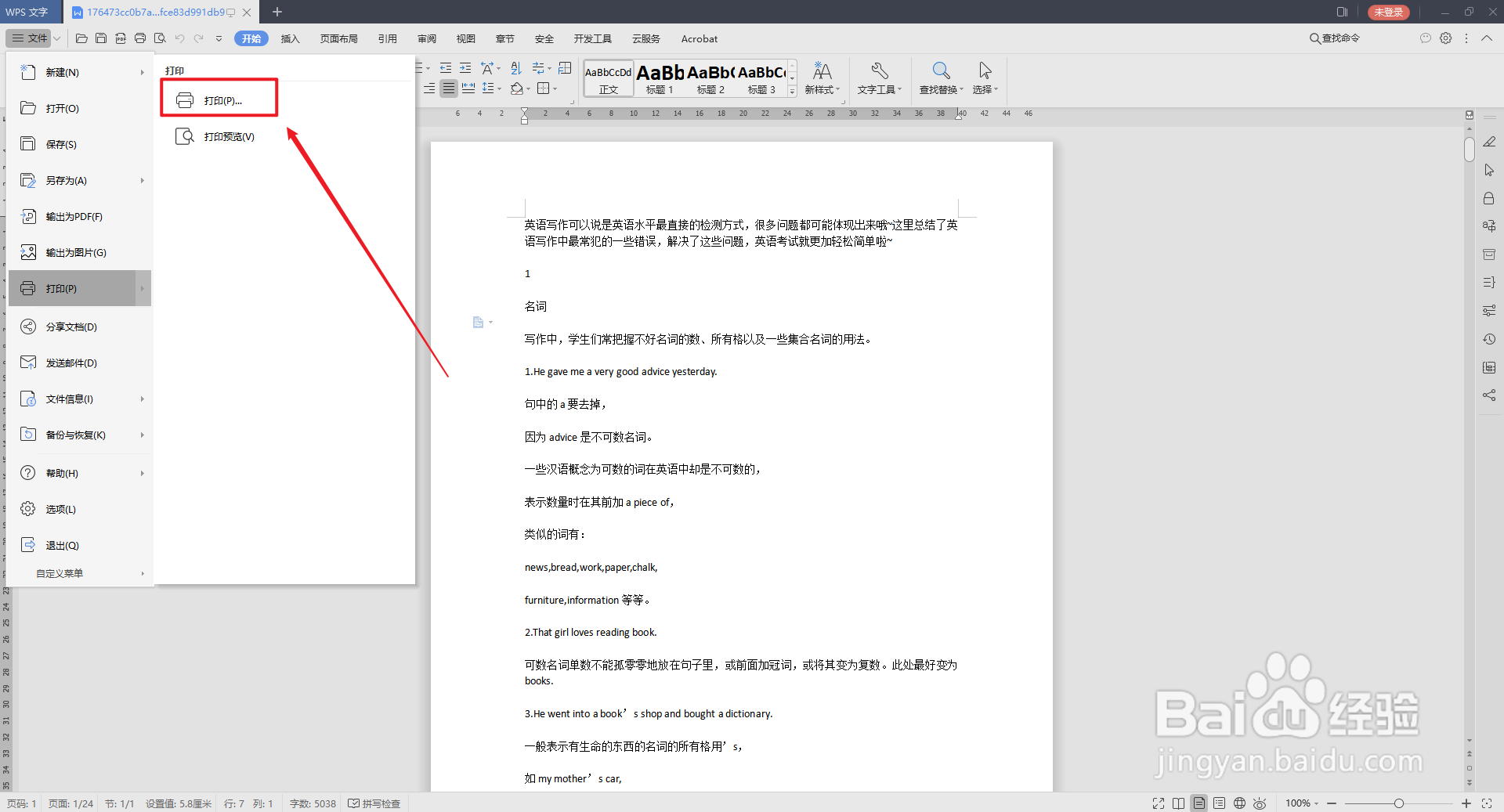Open the 文字工具 tool

click(879, 78)
